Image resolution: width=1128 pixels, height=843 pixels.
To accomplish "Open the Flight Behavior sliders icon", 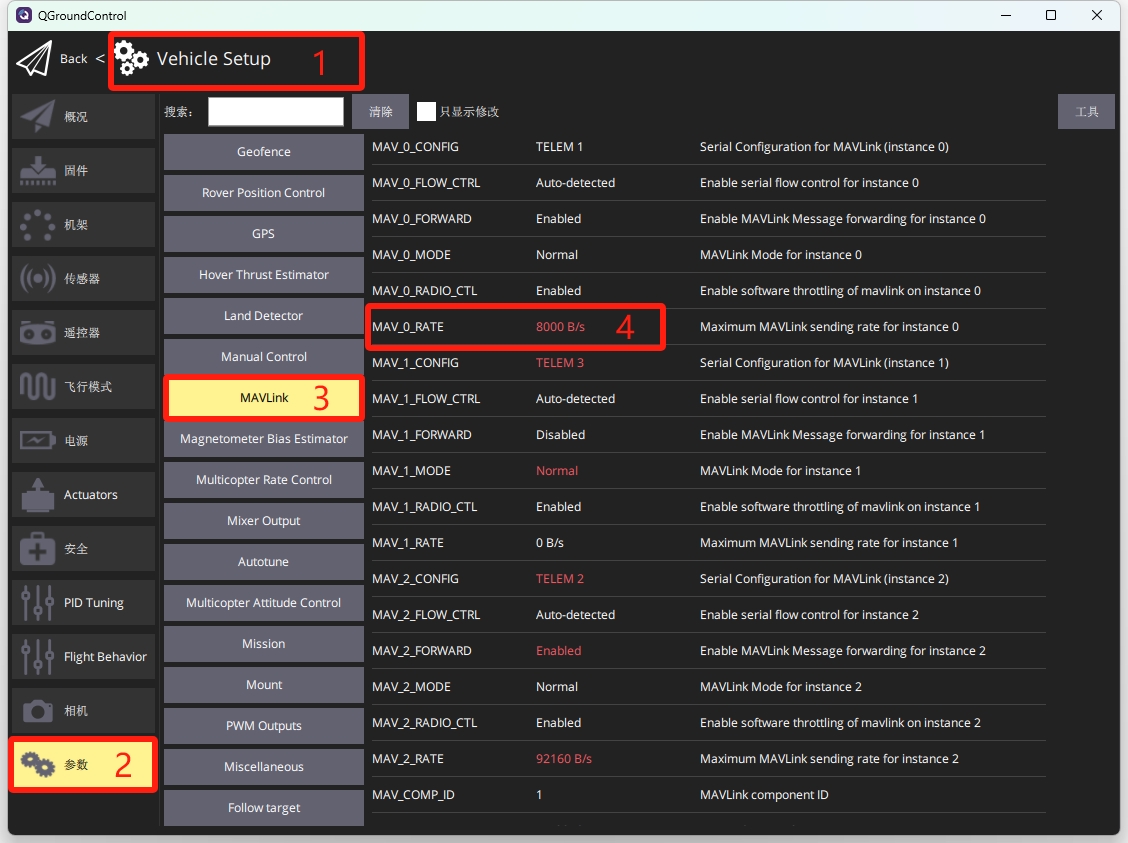I will (37, 657).
